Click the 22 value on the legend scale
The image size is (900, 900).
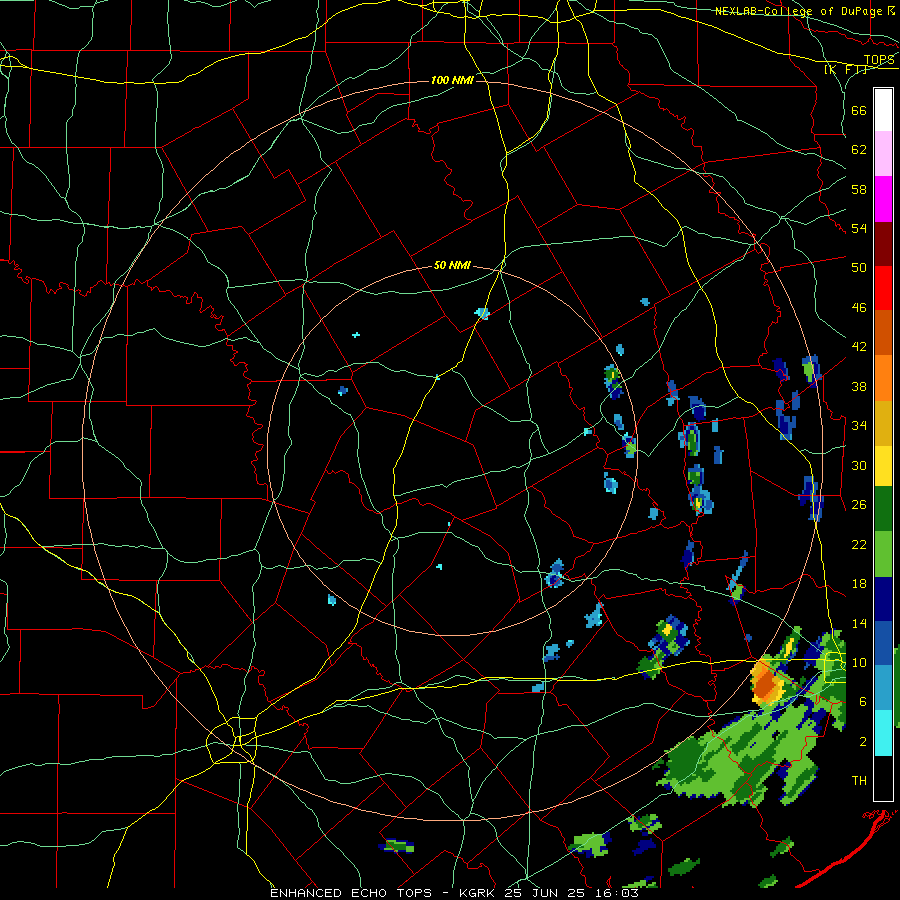tap(859, 545)
